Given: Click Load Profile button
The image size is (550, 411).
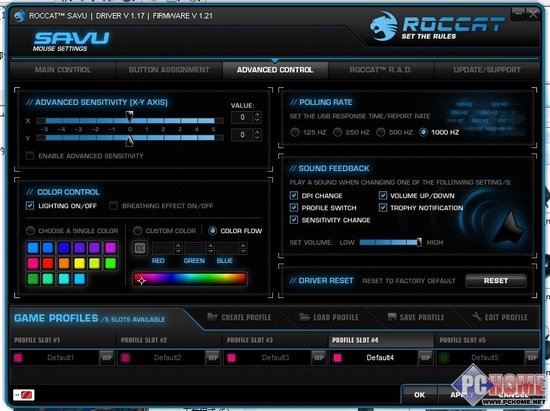Looking at the screenshot, I should pos(329,317).
